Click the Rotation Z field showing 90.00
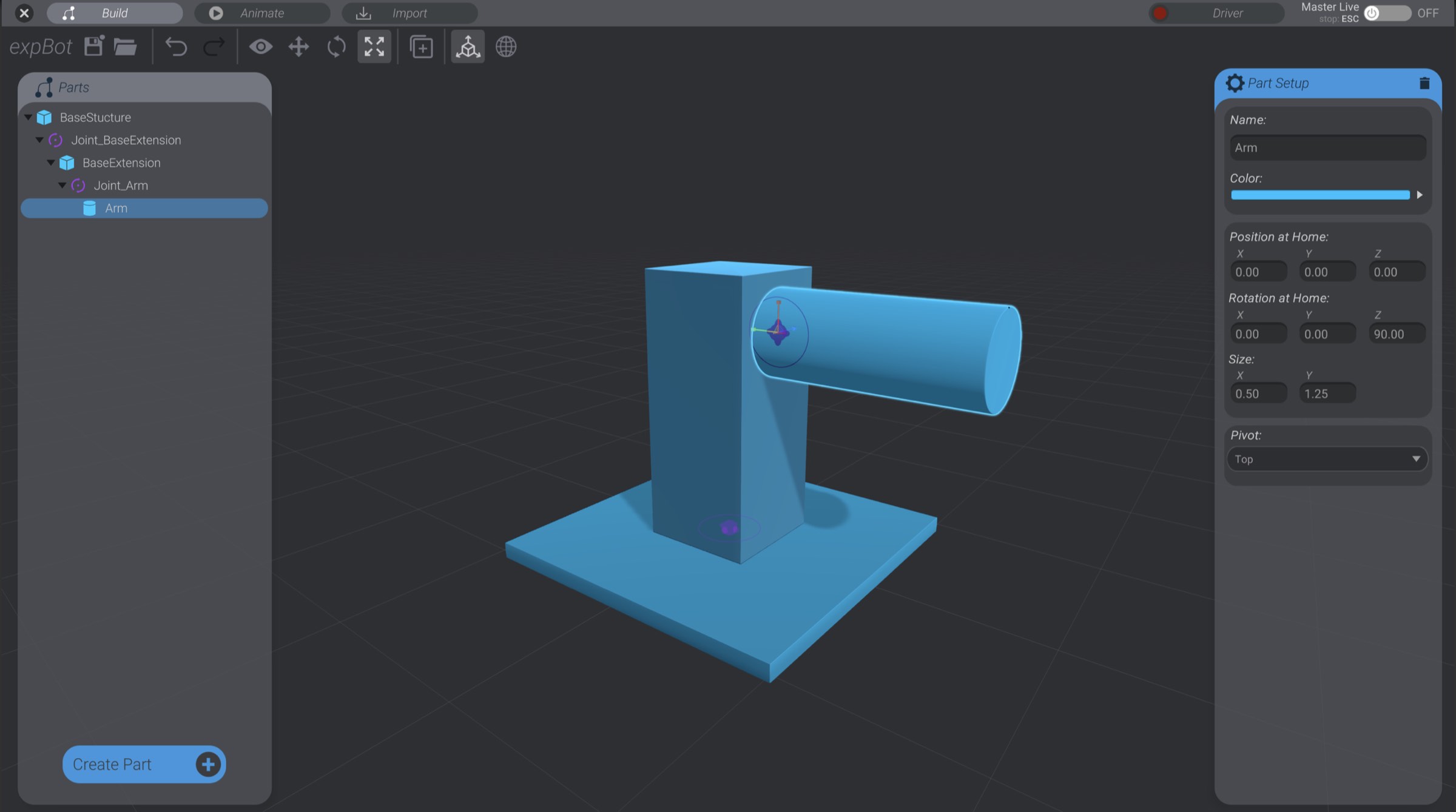The height and width of the screenshot is (812, 1456). pyautogui.click(x=1397, y=333)
